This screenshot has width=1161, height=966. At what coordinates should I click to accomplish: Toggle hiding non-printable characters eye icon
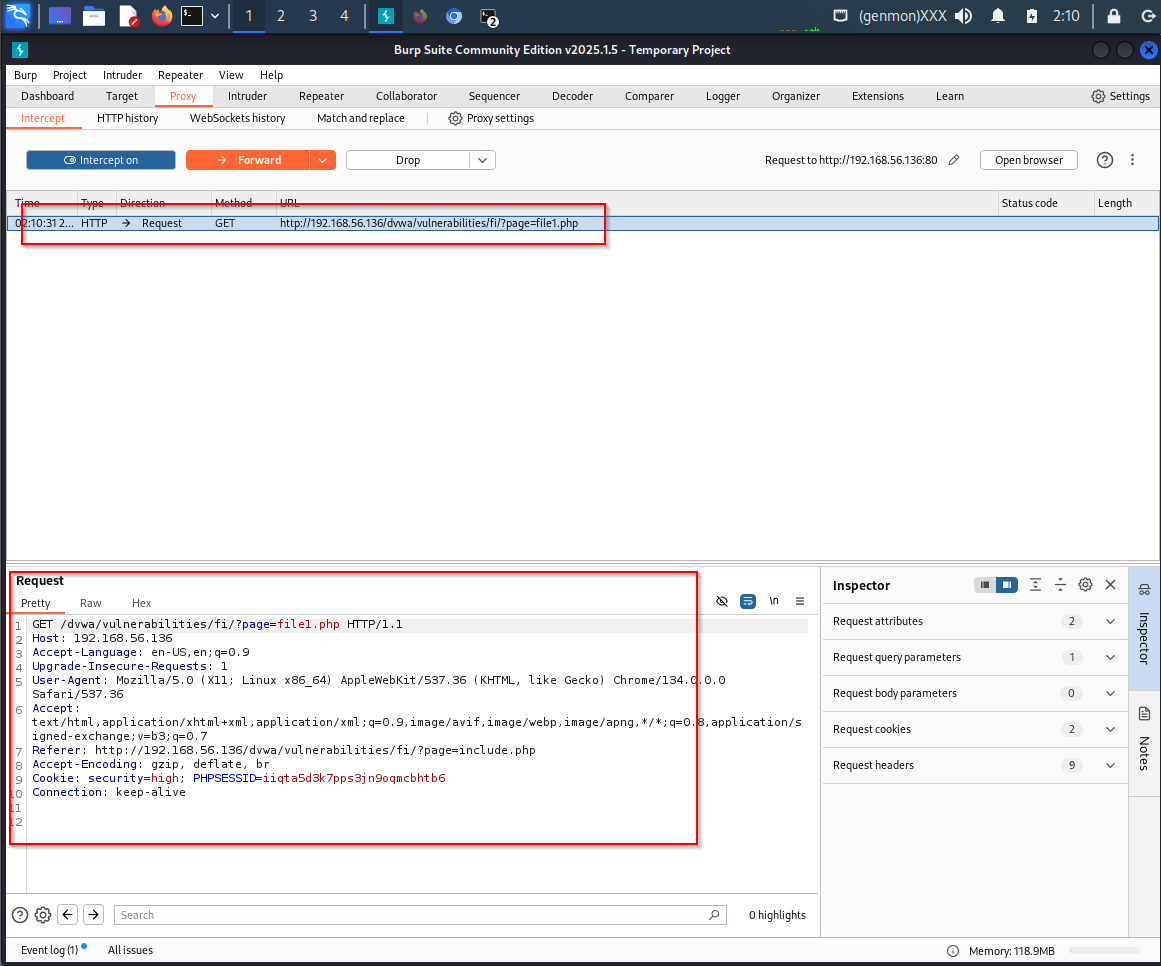pyautogui.click(x=722, y=601)
